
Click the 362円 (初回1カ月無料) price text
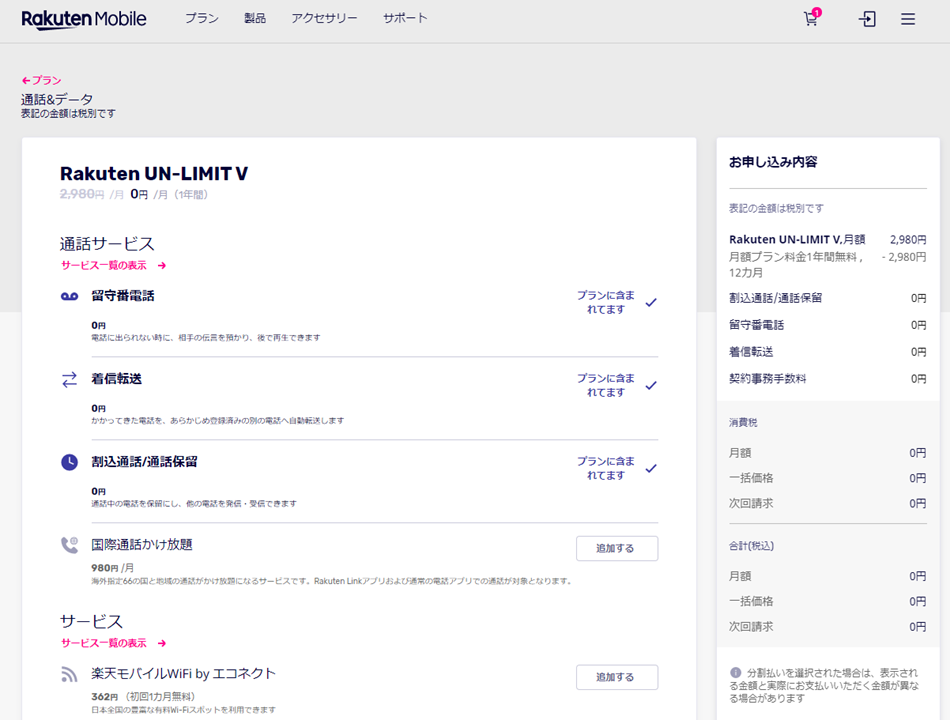point(143,697)
